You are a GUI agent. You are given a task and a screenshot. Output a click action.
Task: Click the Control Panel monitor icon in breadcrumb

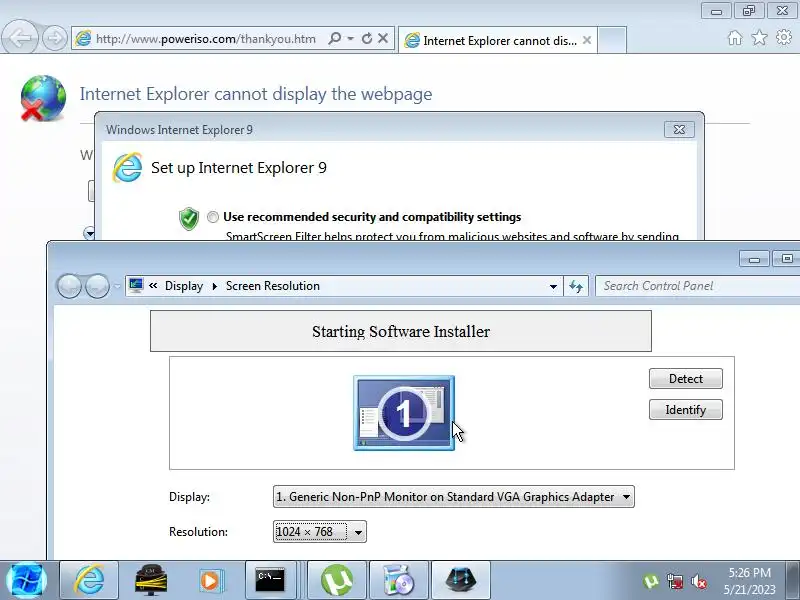tap(136, 285)
